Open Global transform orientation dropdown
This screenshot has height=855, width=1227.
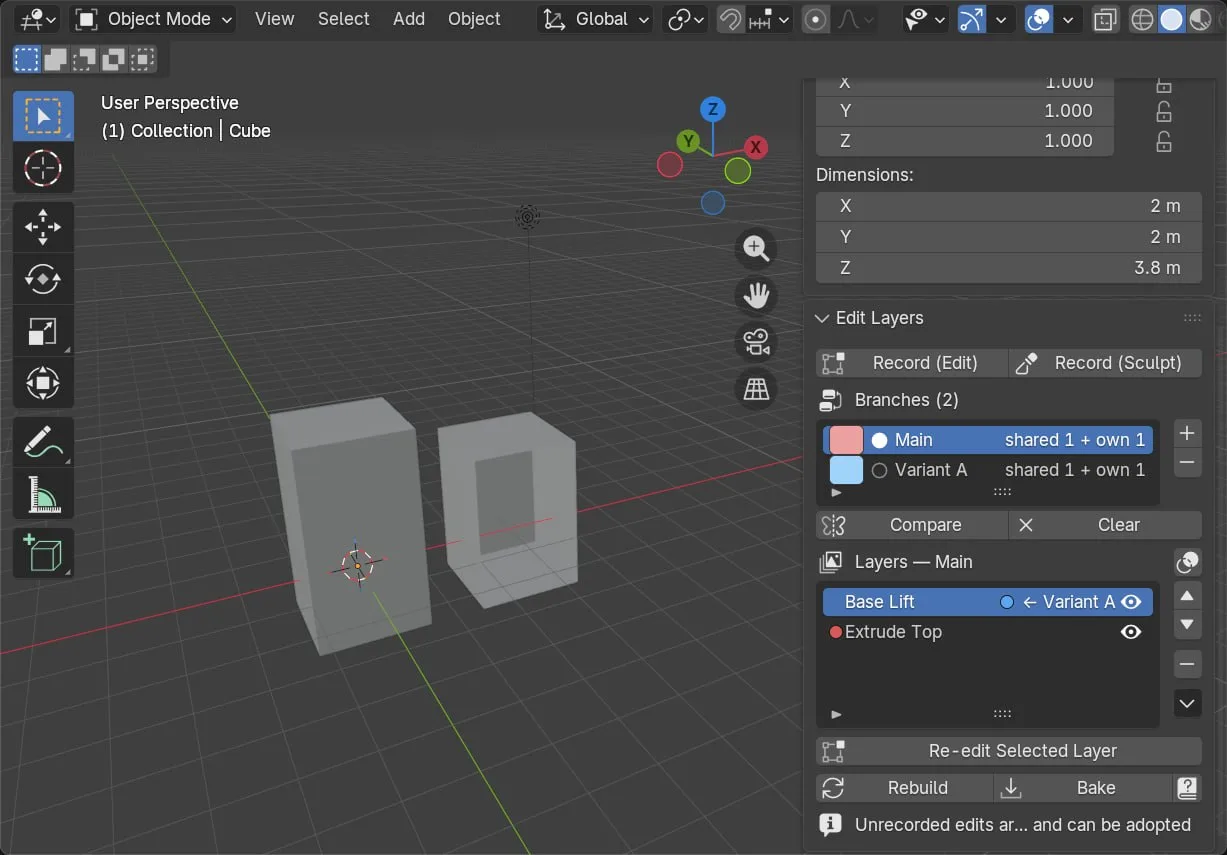[596, 19]
